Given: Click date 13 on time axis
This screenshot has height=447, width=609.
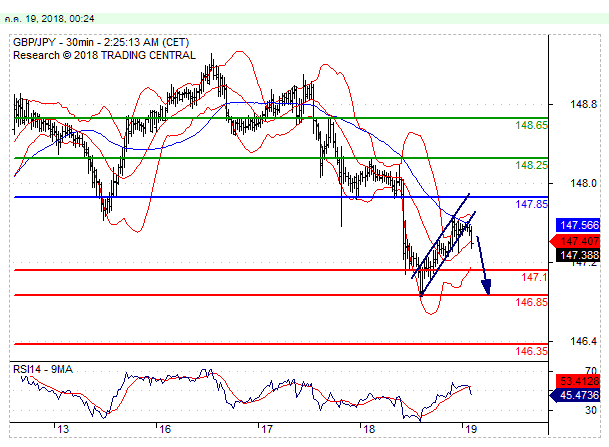Looking at the screenshot, I should click(63, 429).
